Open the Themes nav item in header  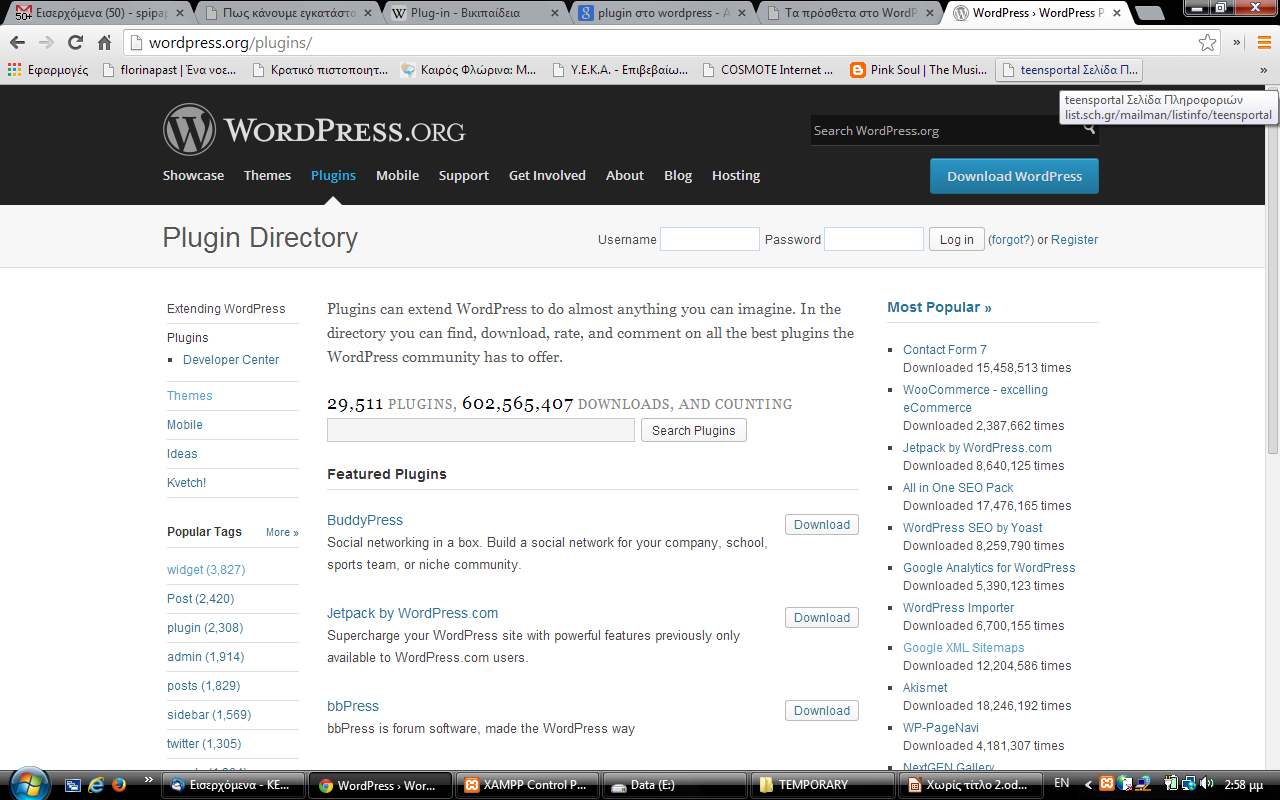tap(267, 175)
